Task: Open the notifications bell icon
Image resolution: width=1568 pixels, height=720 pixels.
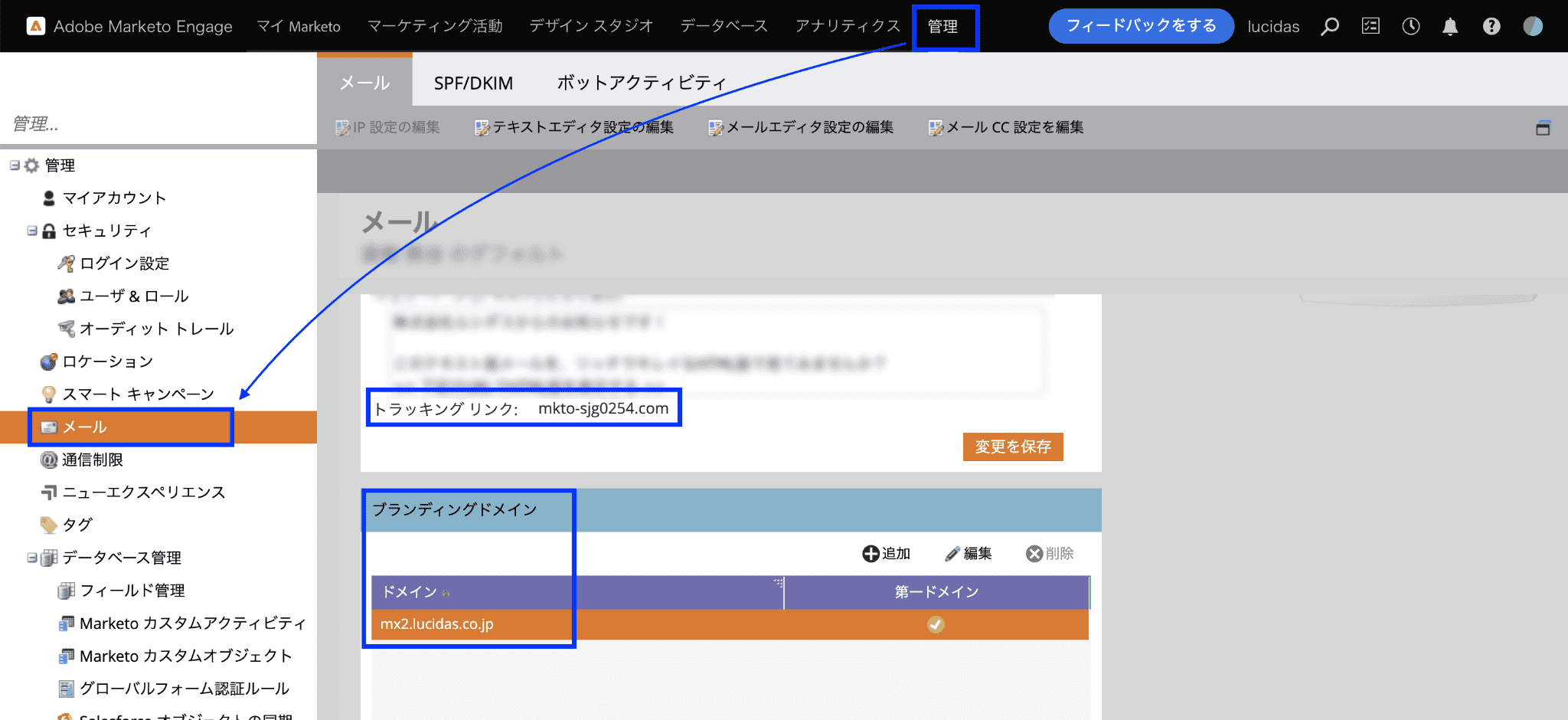Action: click(1450, 27)
